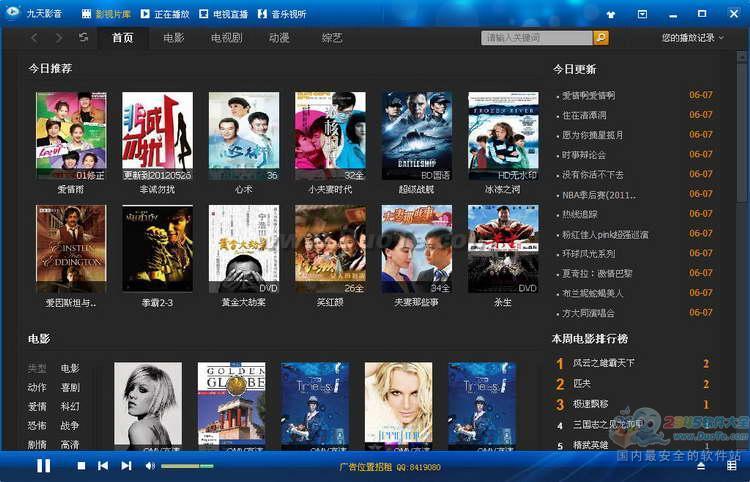
Task: Adjust the volume slider
Action: coord(187,466)
